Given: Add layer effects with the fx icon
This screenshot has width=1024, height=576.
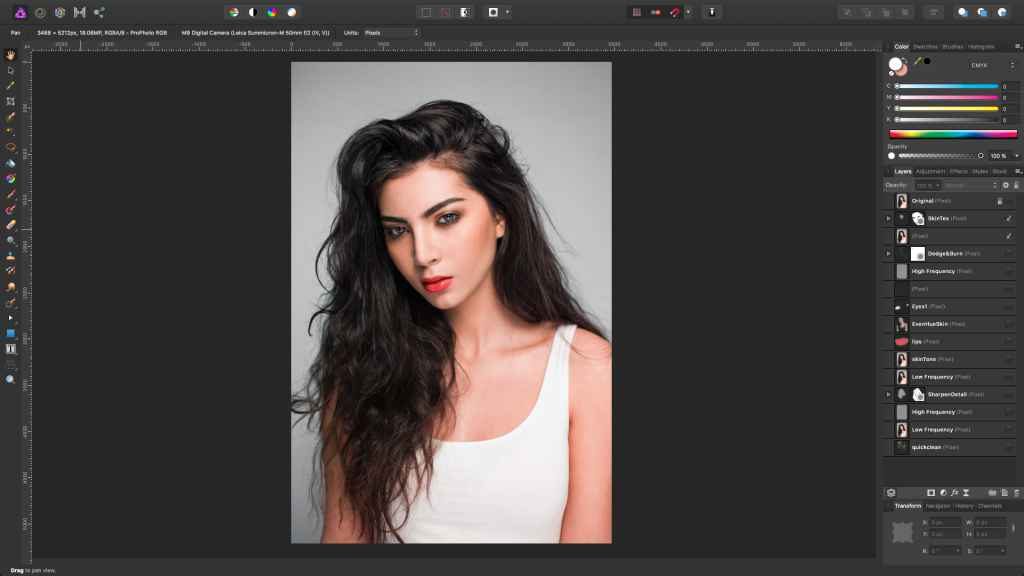Looking at the screenshot, I should tap(956, 492).
